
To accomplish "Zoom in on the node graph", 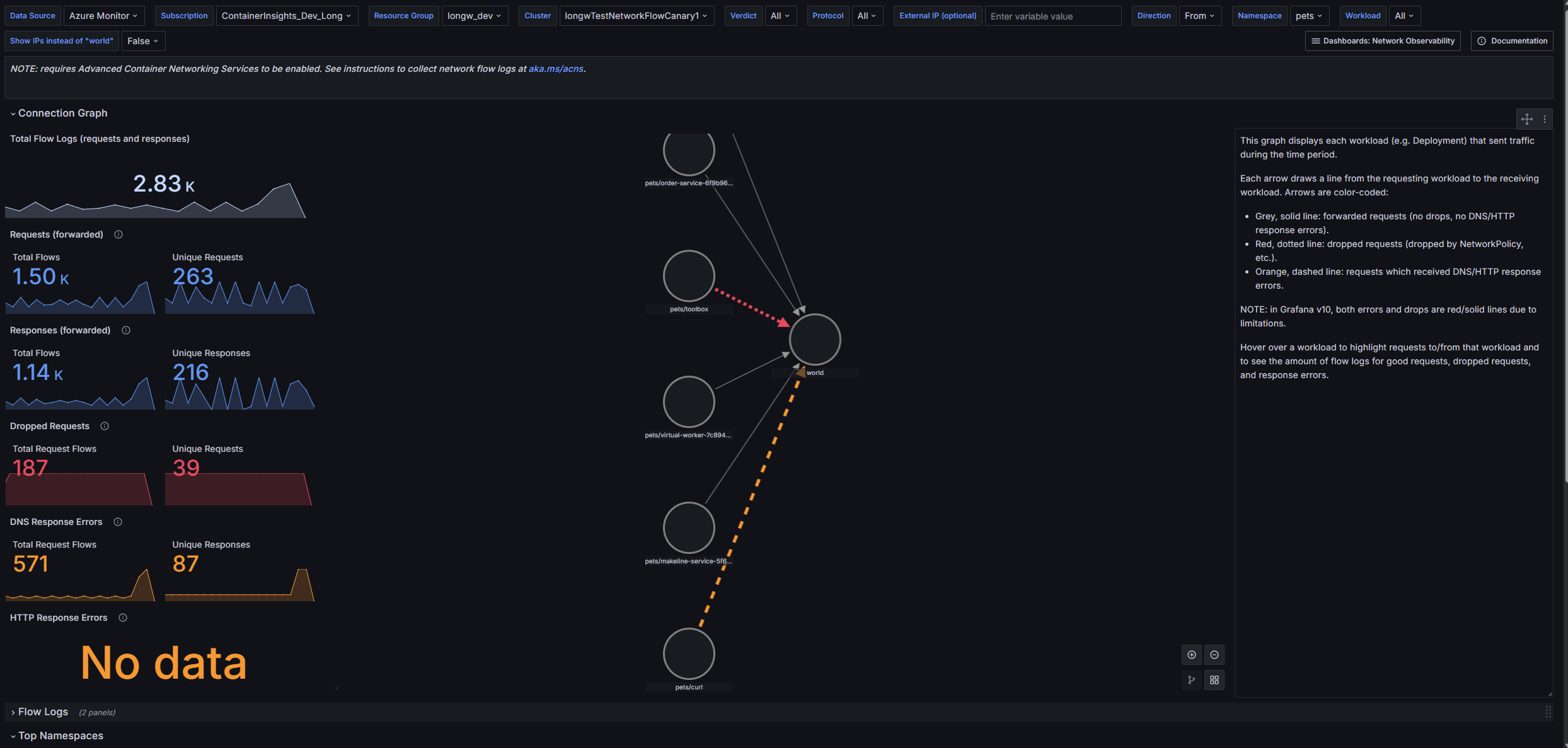I will [1191, 655].
